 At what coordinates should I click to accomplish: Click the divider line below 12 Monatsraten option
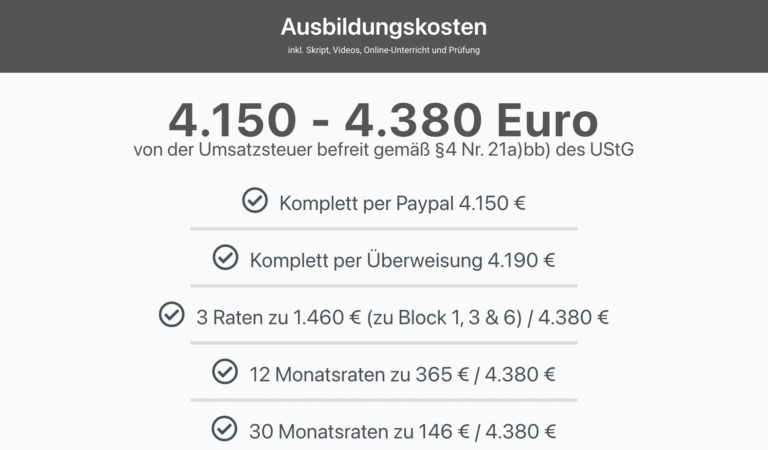[384, 400]
